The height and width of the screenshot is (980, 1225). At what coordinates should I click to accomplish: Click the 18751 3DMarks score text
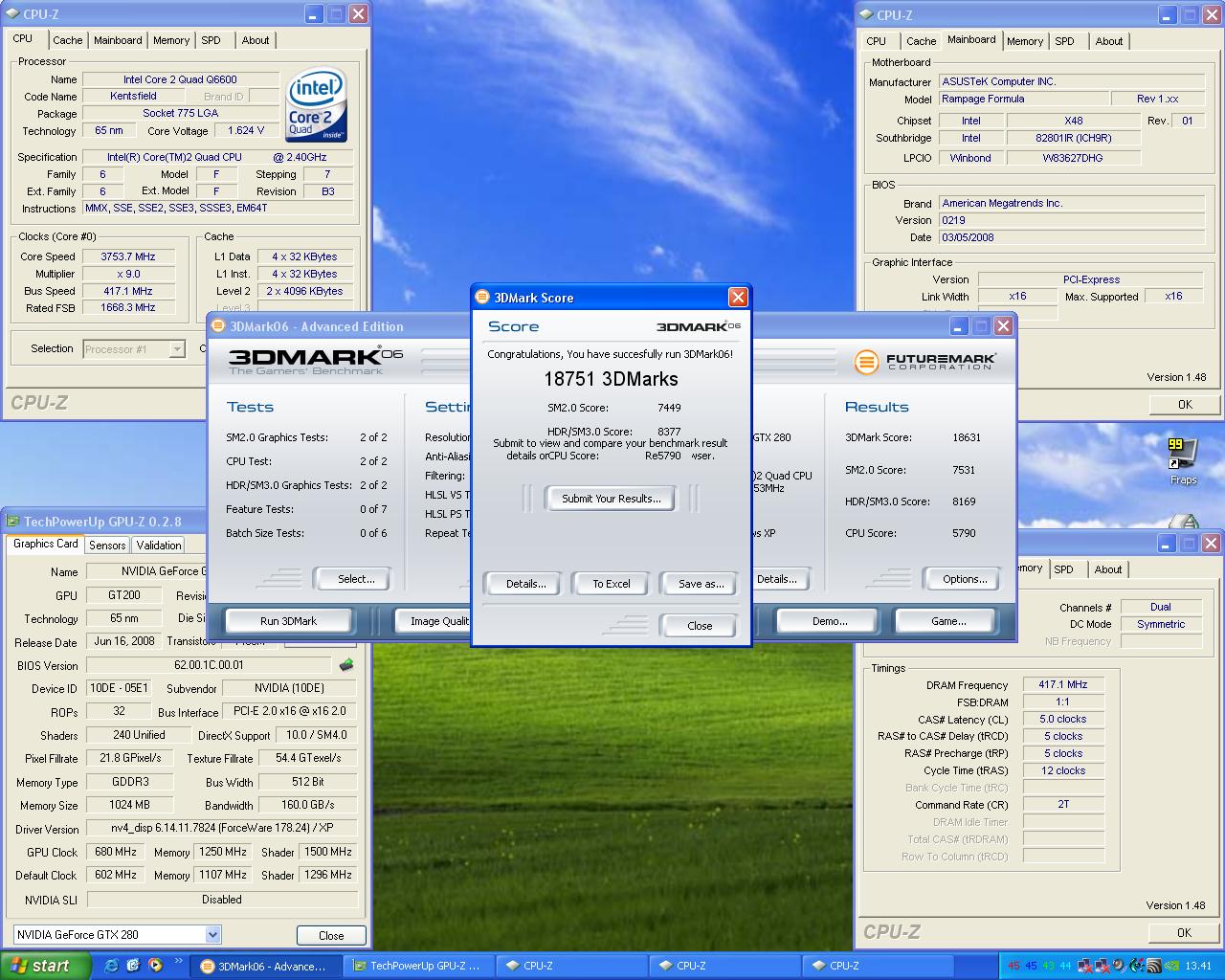click(x=611, y=379)
